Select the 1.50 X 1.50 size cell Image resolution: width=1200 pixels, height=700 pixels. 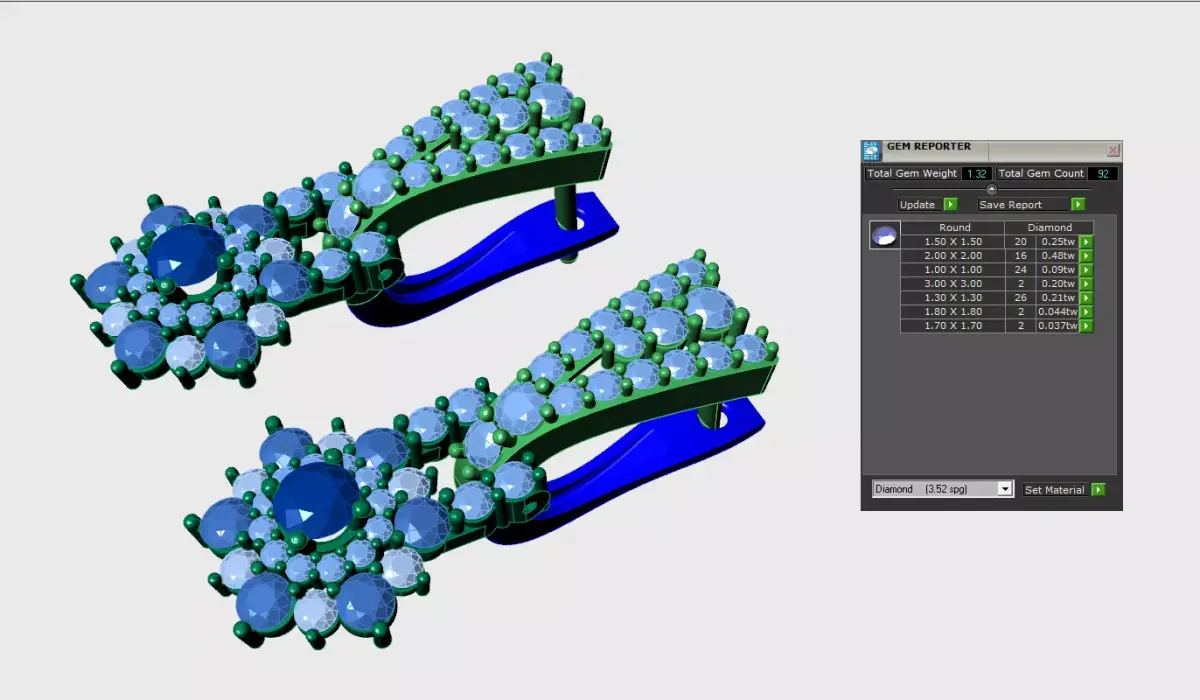[x=954, y=241]
